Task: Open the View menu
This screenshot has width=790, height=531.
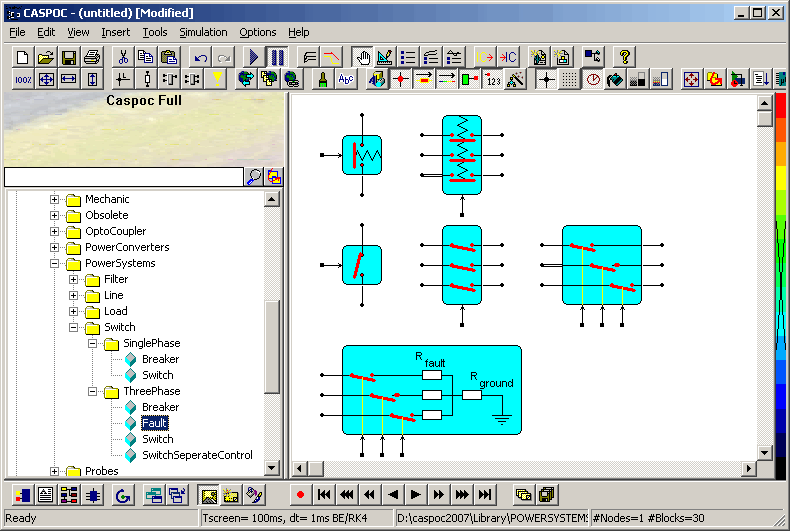Action: point(78,32)
